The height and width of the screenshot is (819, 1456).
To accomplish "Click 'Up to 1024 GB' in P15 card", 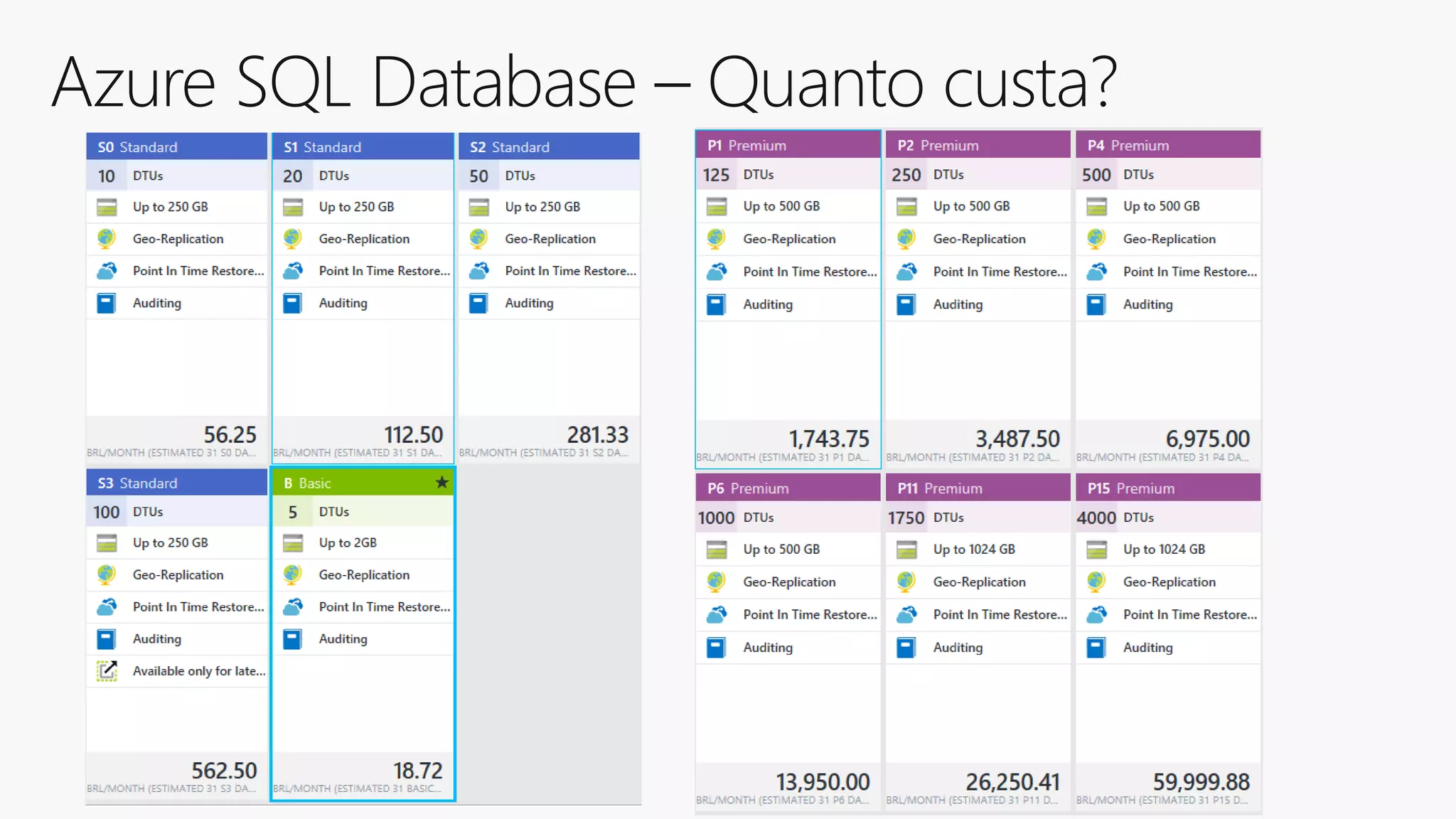I will pyautogui.click(x=1164, y=550).
